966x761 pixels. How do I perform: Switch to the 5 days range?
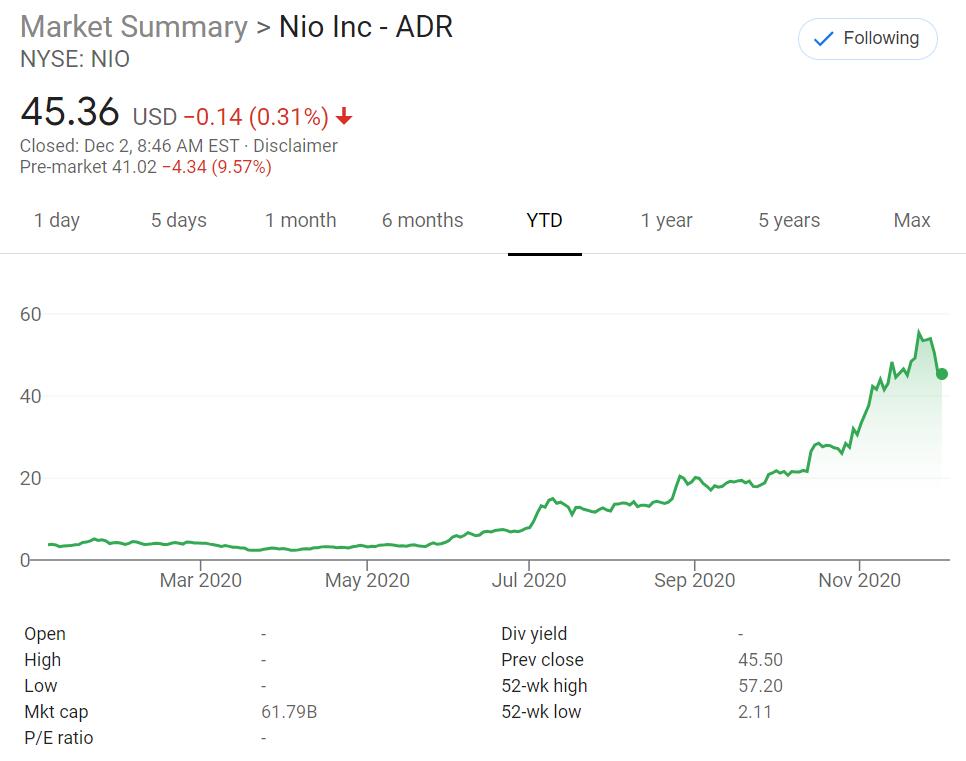click(179, 221)
